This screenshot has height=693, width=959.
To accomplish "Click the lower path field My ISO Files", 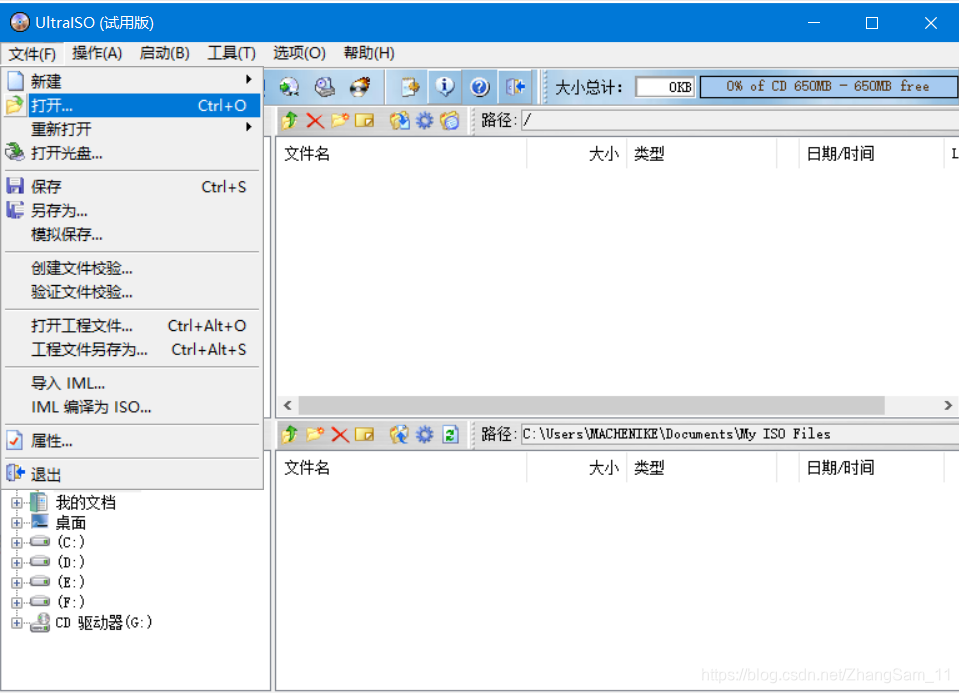I will (739, 434).
